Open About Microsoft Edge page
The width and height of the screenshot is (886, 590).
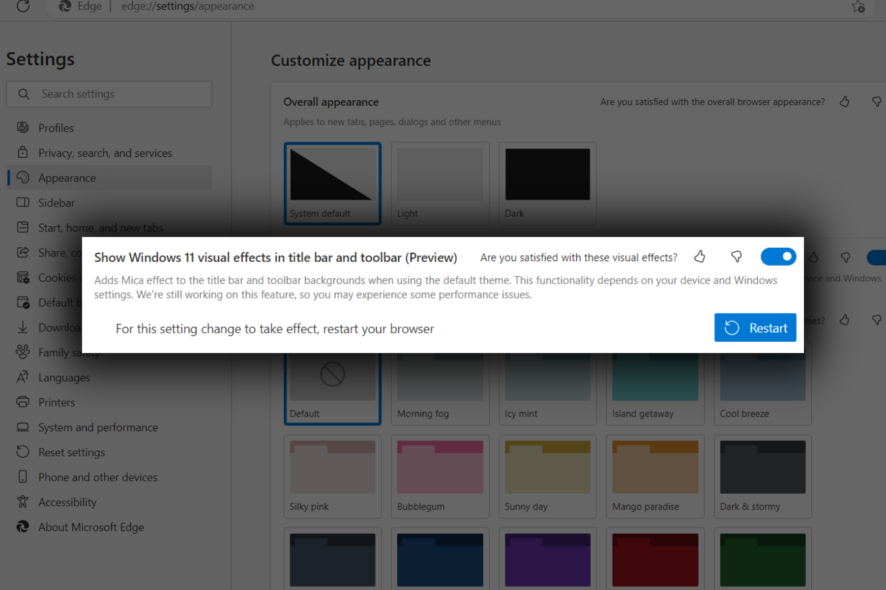[x=91, y=527]
